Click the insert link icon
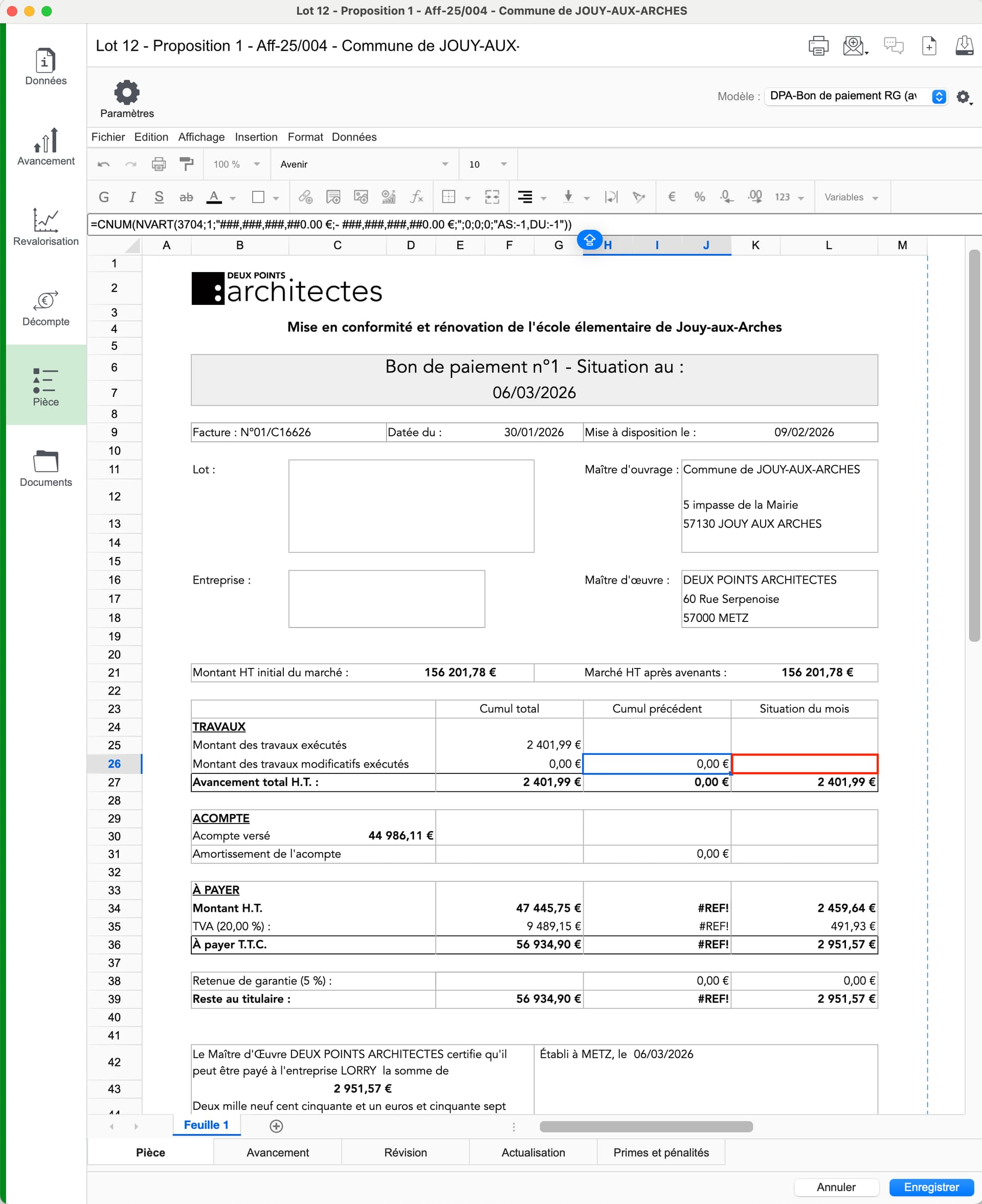Image resolution: width=982 pixels, height=1204 pixels. tap(305, 197)
